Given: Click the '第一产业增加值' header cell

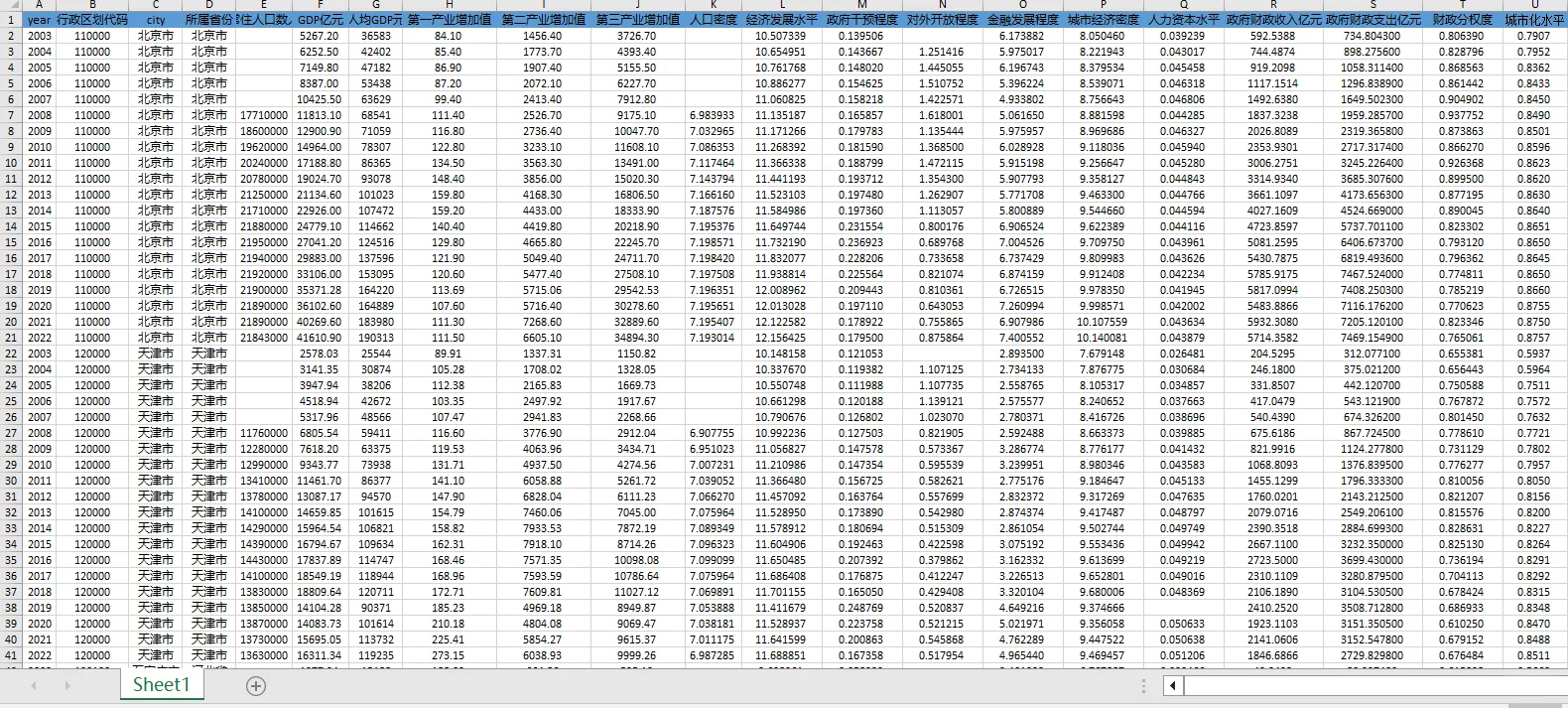Looking at the screenshot, I should tap(449, 20).
